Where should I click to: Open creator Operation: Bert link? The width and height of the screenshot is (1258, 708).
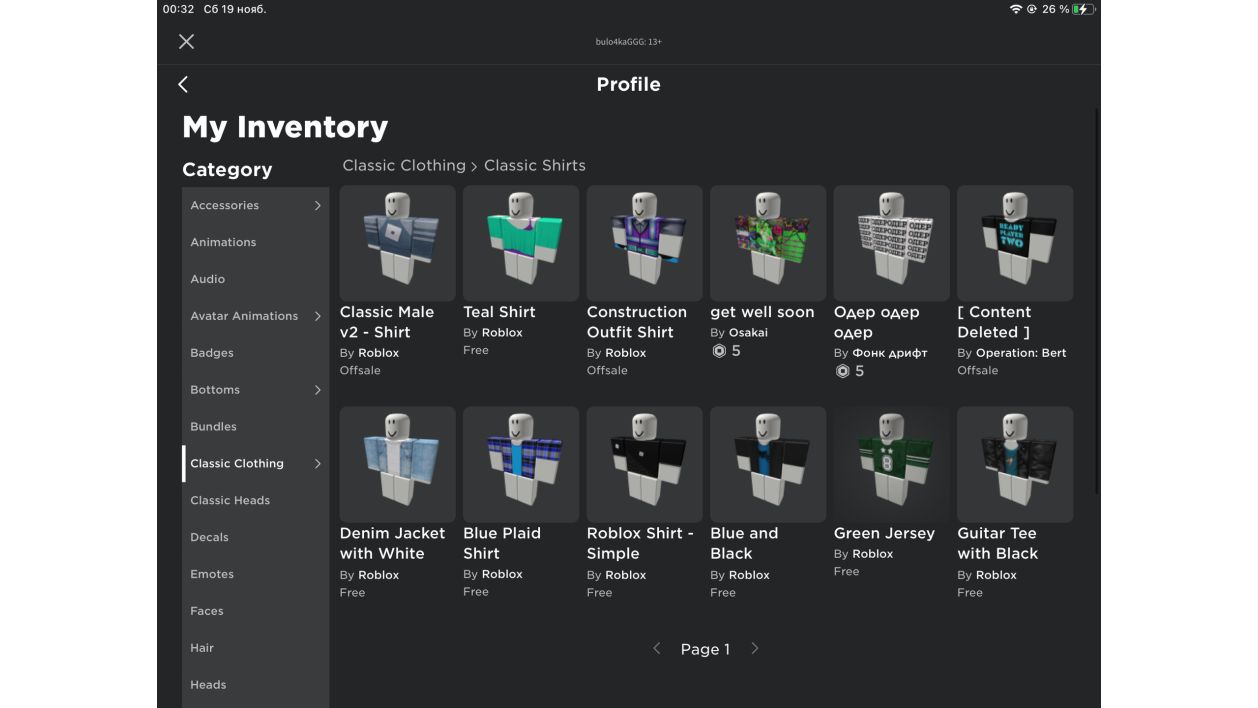coord(1021,353)
